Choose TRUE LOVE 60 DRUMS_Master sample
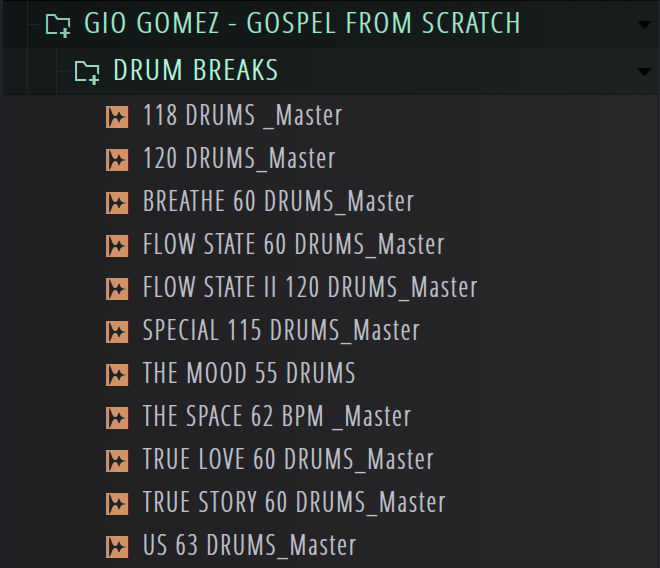This screenshot has width=660, height=568. (288, 460)
